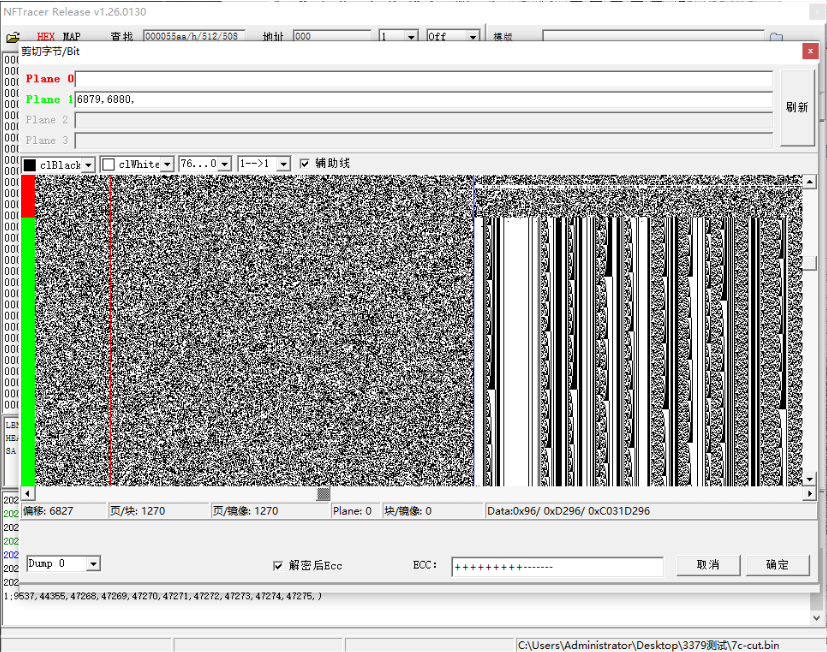The image size is (827, 652).
Task: Open file via folder icon in main toolbar
Action: [x=12, y=37]
